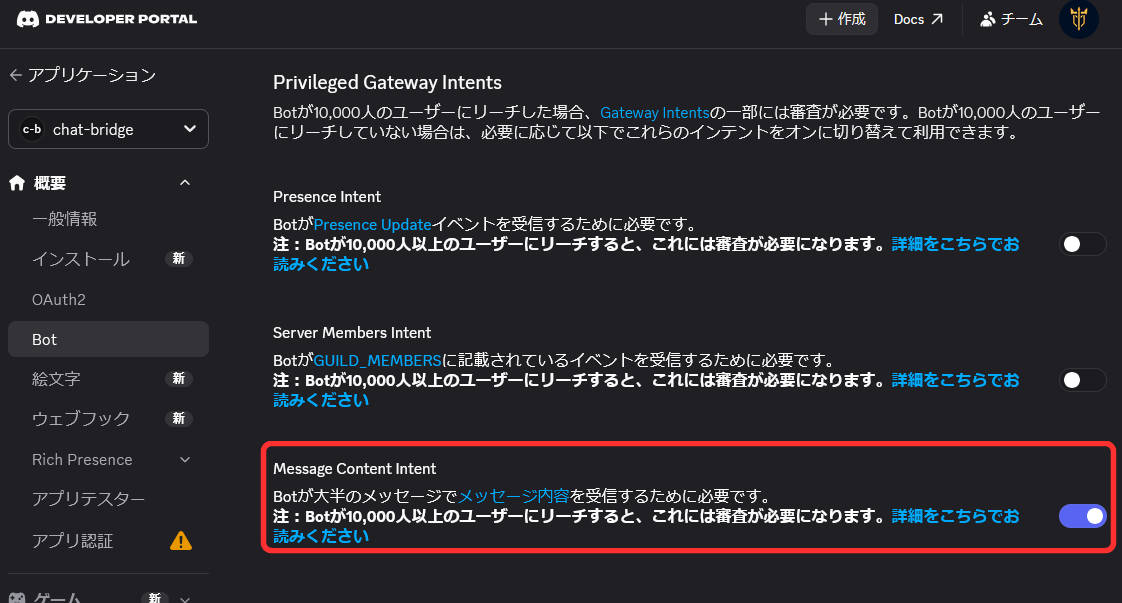This screenshot has width=1122, height=603.
Task: Click the 新 badge beside ウェブフック
Action: click(x=179, y=418)
